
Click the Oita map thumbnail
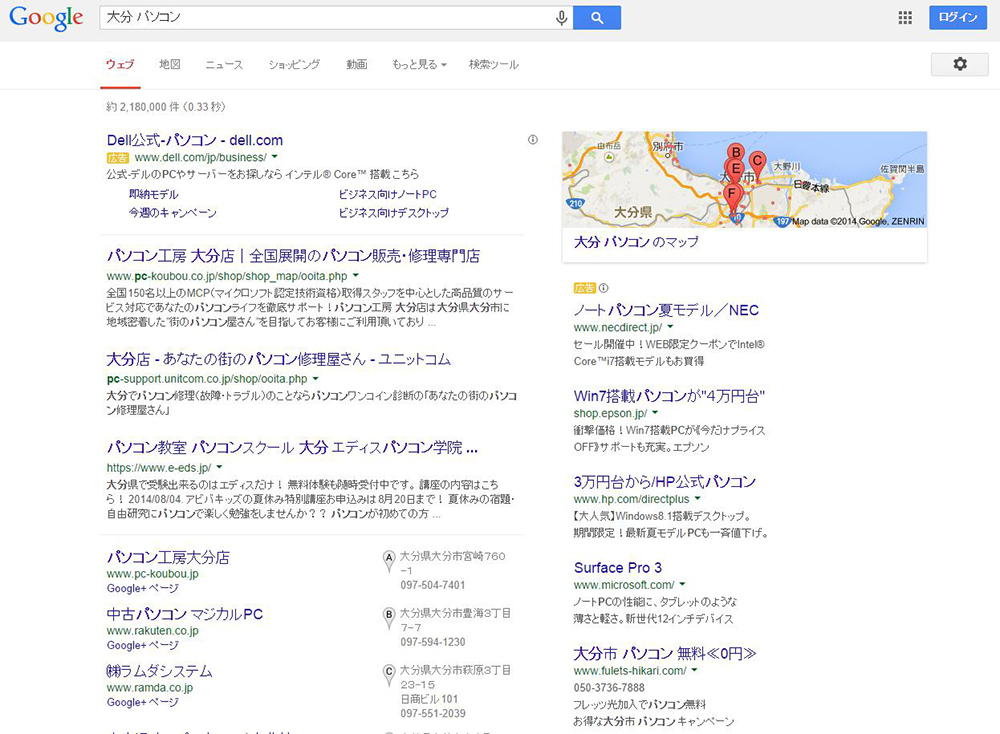pyautogui.click(x=744, y=180)
